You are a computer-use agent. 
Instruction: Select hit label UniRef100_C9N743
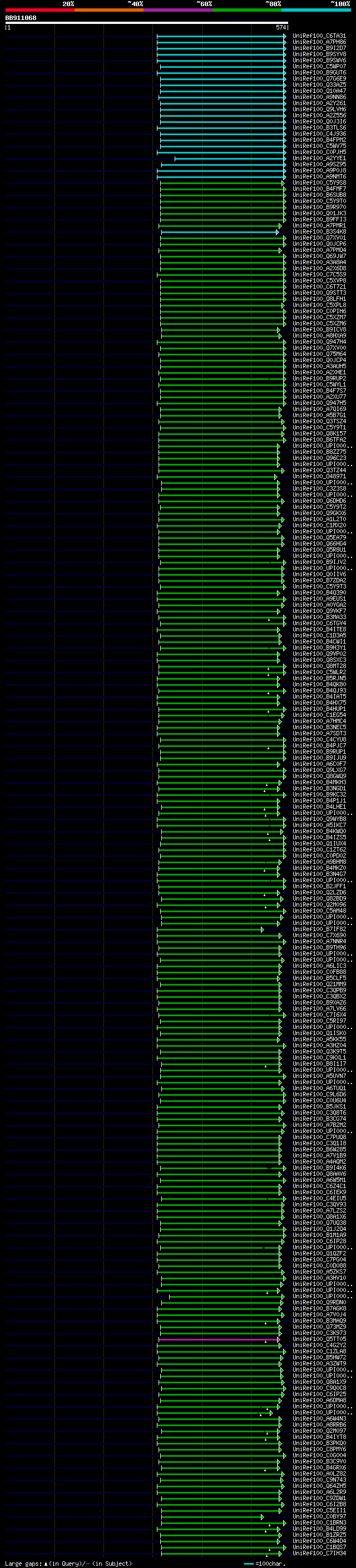coord(319,1480)
